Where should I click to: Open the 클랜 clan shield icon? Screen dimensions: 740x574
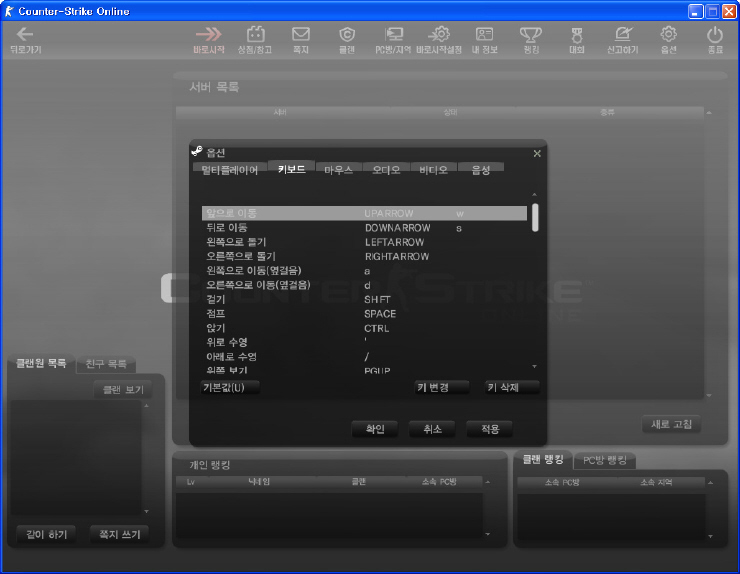click(347, 34)
